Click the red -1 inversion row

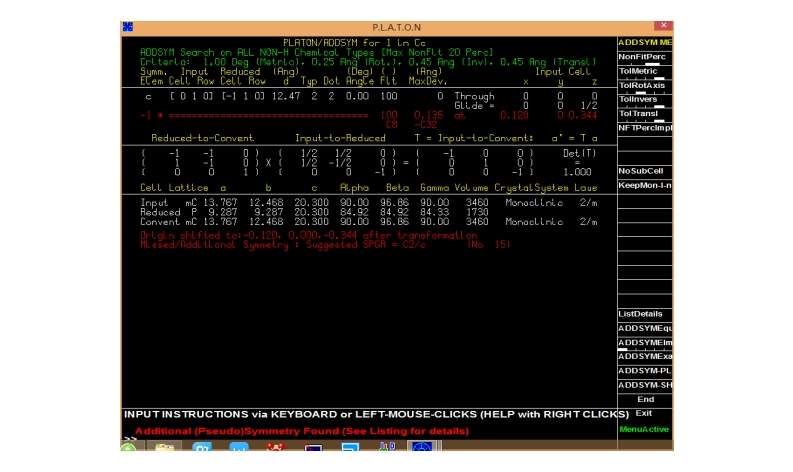[368, 115]
